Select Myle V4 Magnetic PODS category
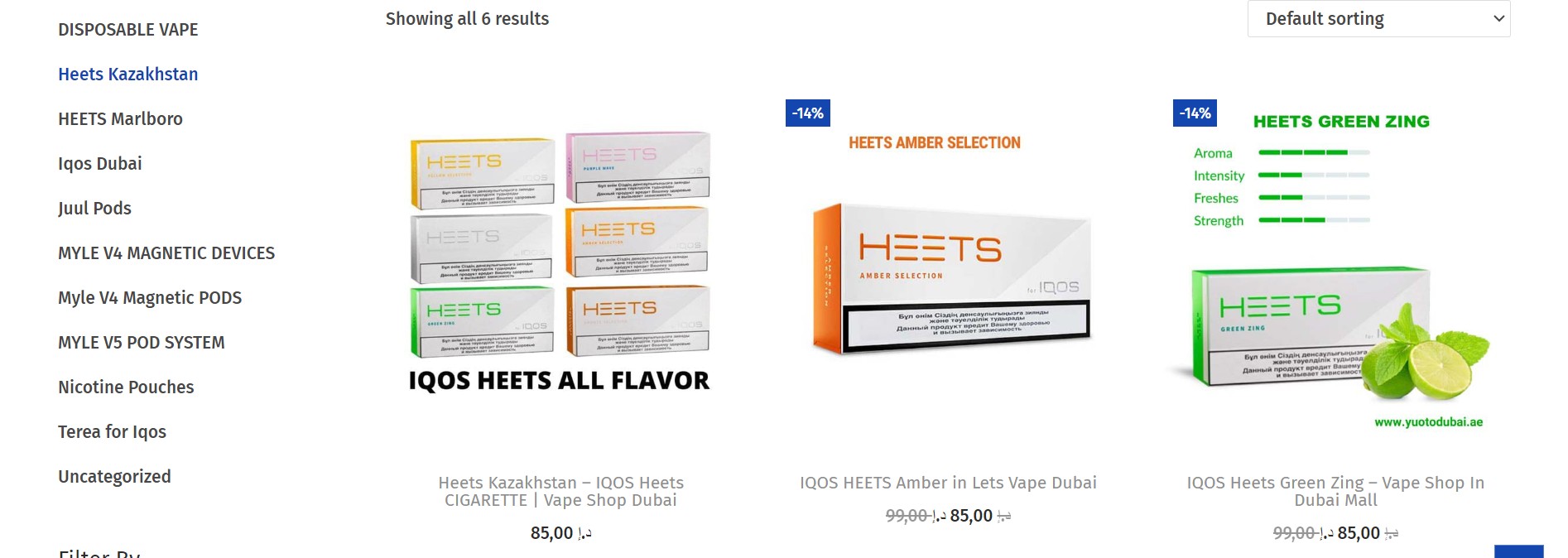1568x558 pixels. pos(149,298)
